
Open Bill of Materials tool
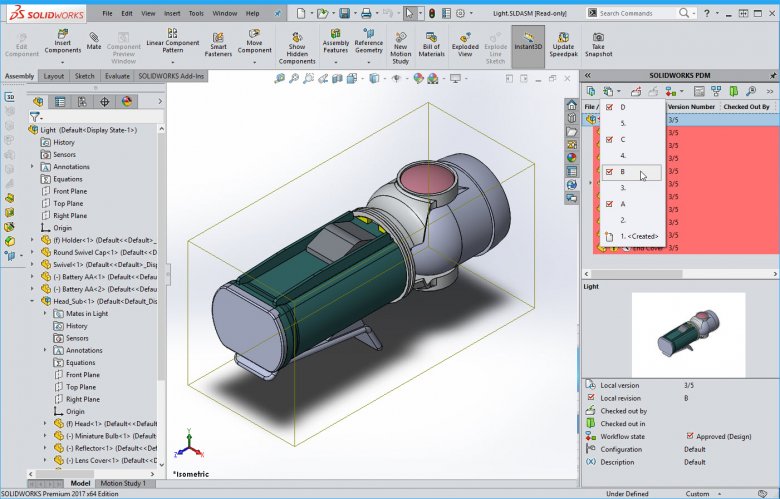431,44
